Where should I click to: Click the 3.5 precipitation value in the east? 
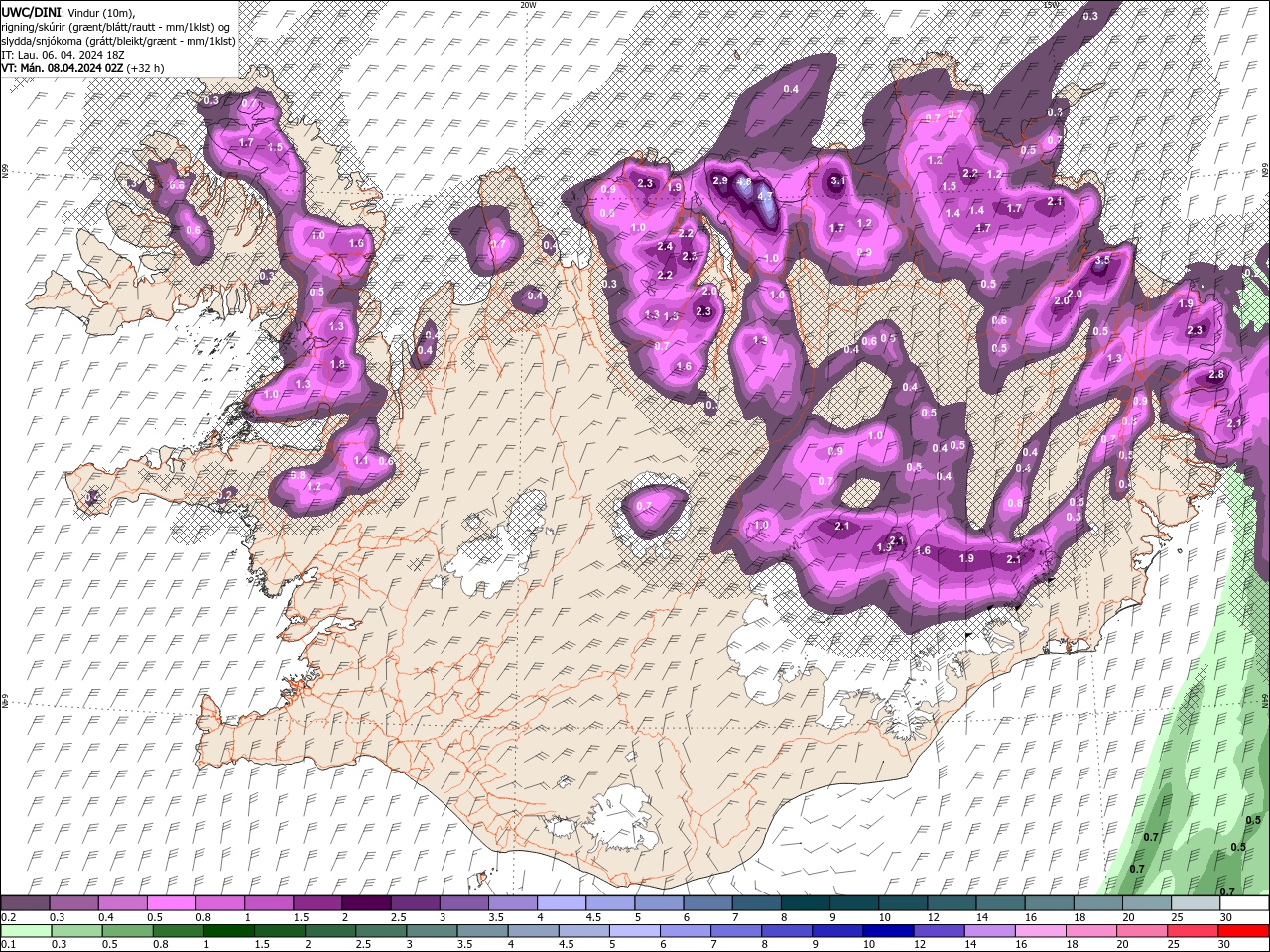(x=1101, y=261)
